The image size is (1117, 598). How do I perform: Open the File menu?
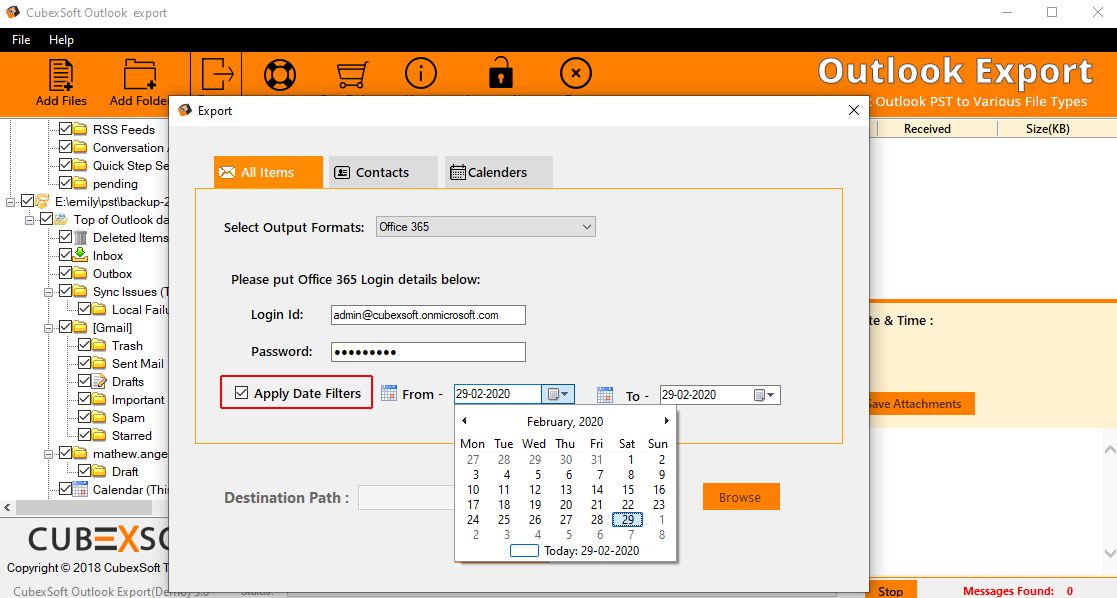click(21, 40)
